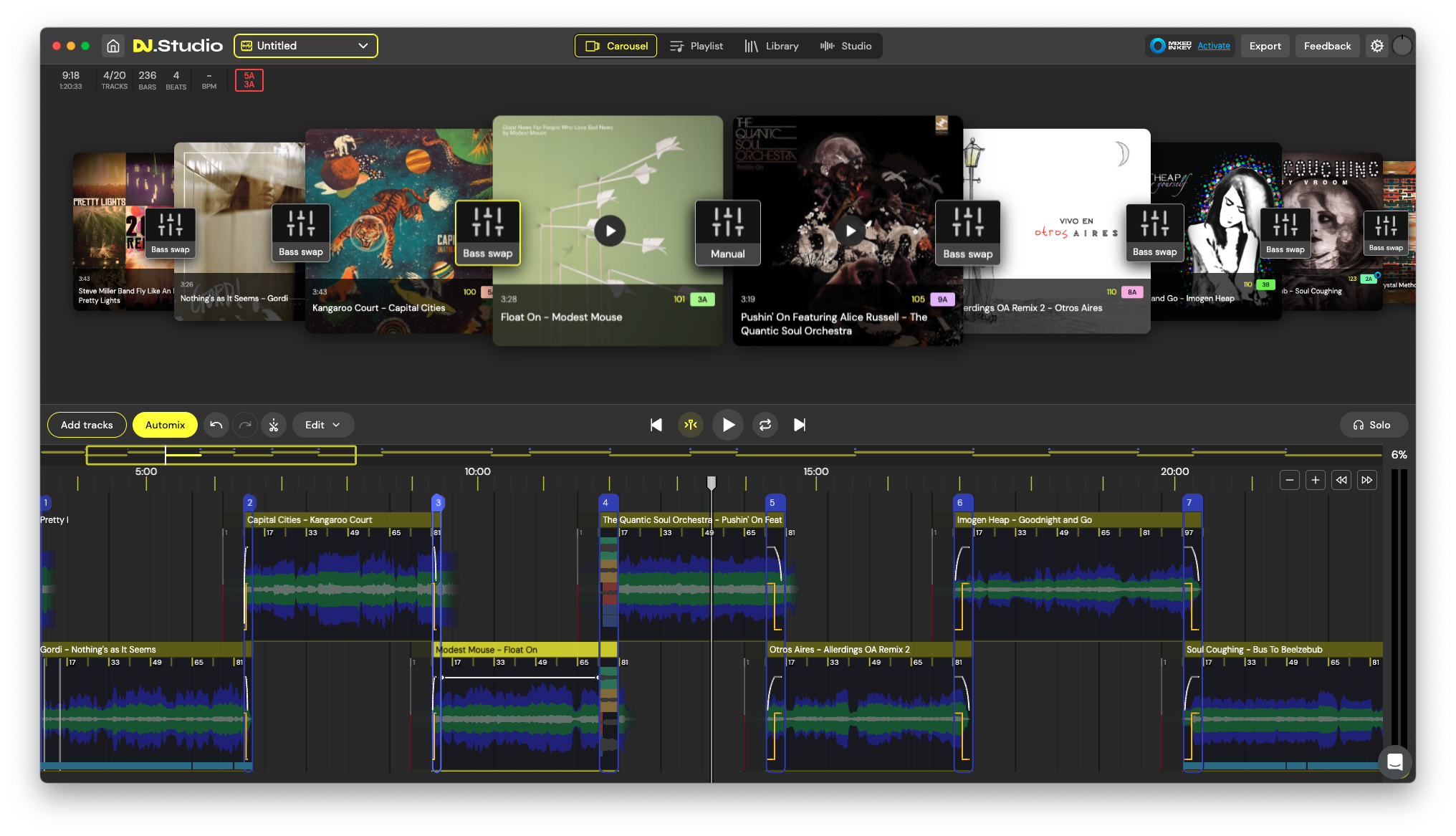Open the chat support bubble
This screenshot has height=836, width=1456.
[1394, 761]
